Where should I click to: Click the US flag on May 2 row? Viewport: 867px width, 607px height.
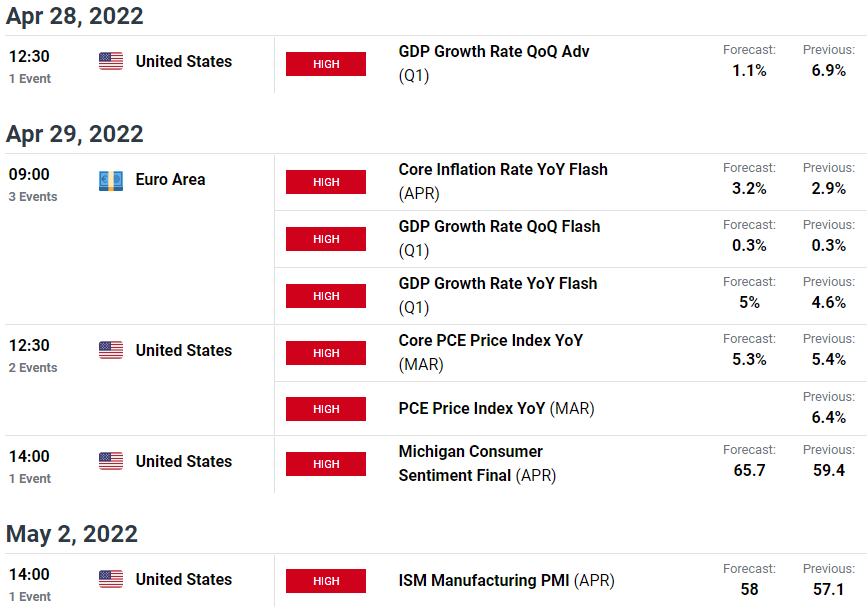tap(111, 579)
